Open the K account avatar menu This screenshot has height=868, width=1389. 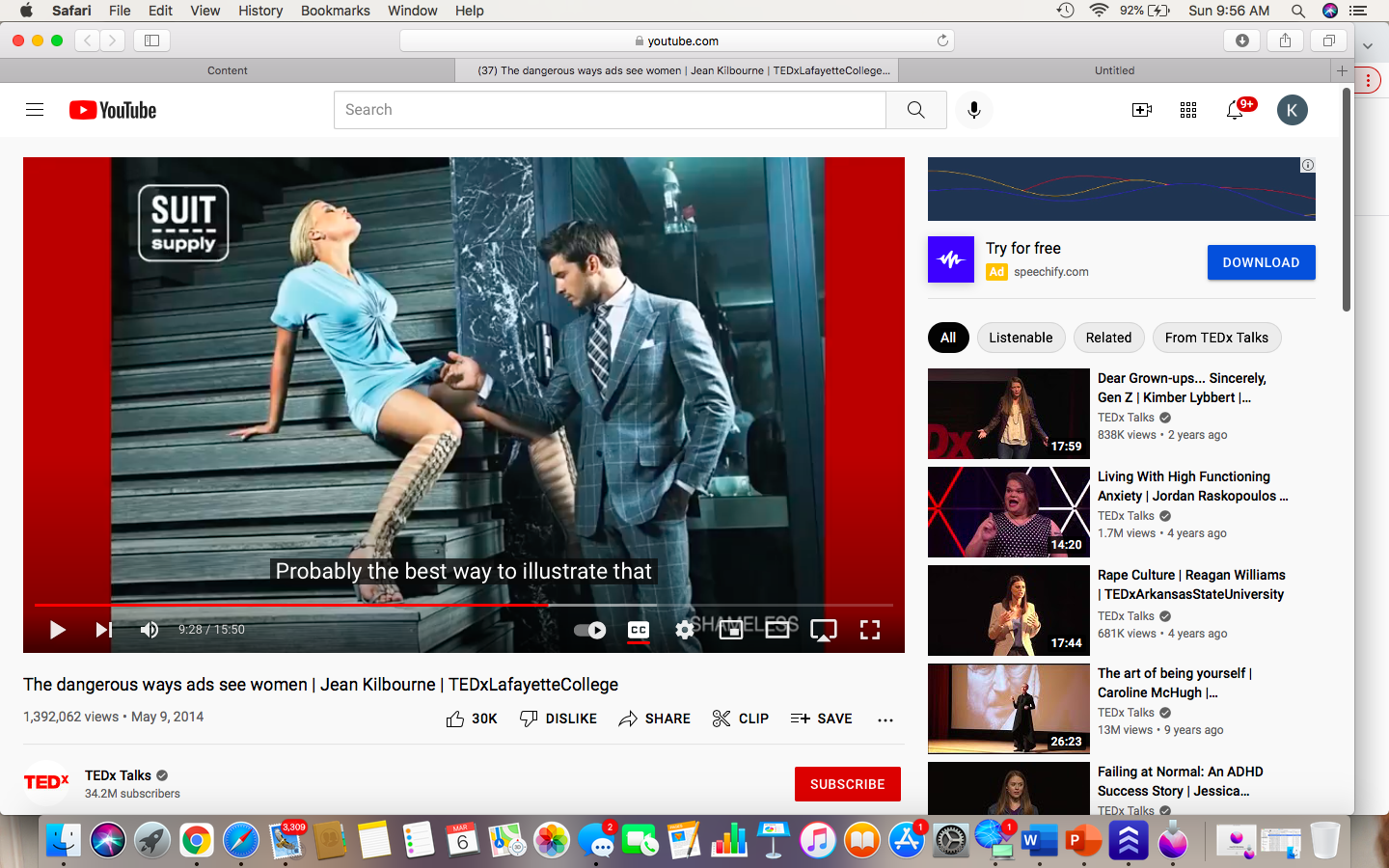(1292, 110)
